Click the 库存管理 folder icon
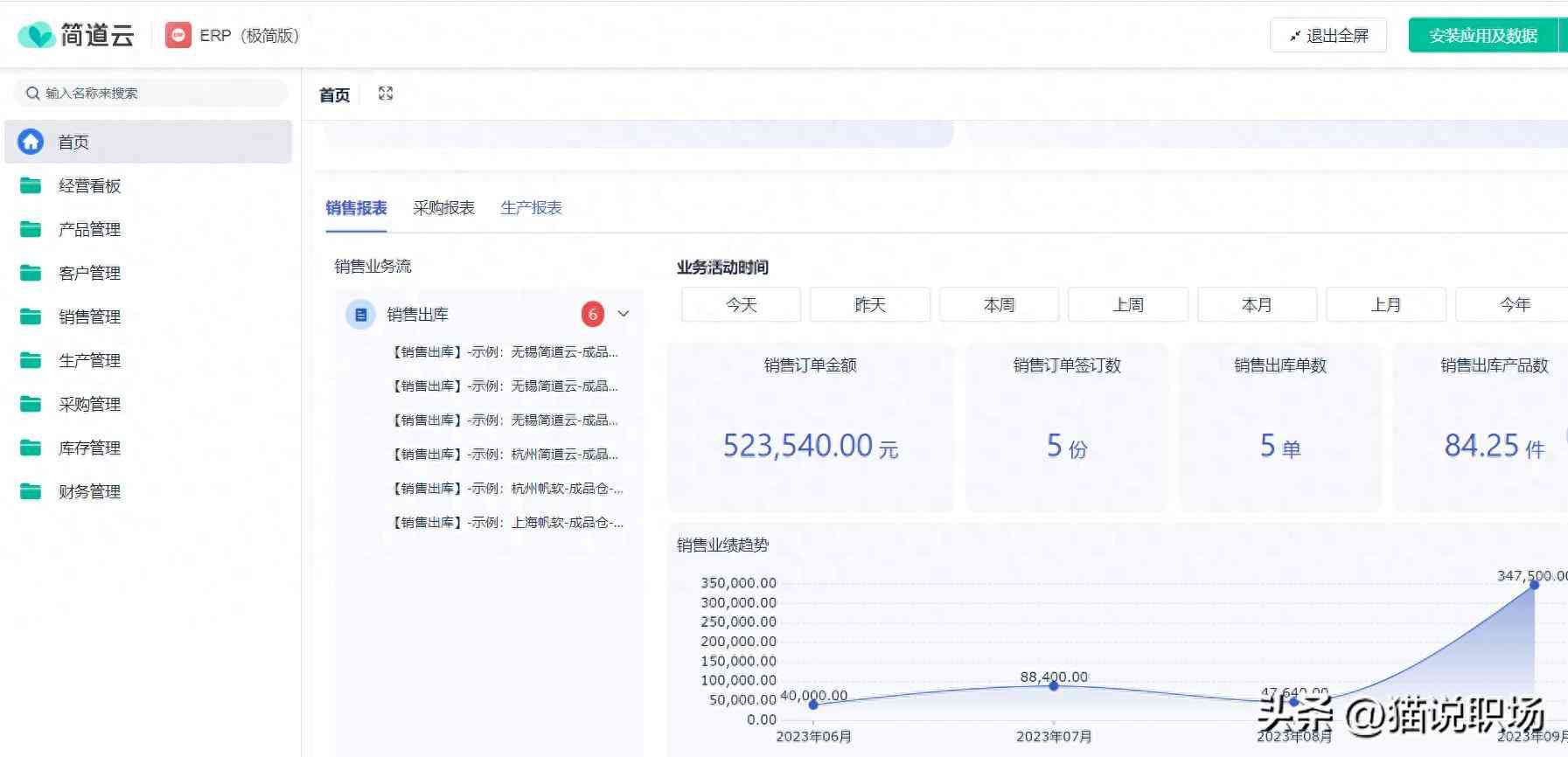The image size is (1568, 757). coord(31,448)
